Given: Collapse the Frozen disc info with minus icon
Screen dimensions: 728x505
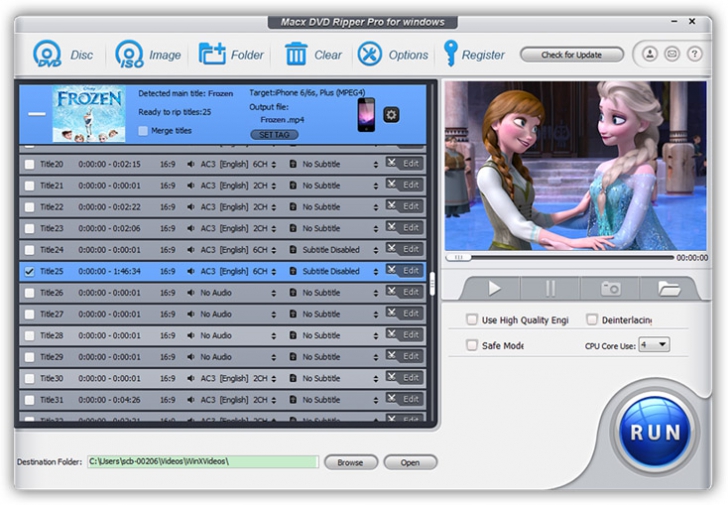Looking at the screenshot, I should coord(37,114).
